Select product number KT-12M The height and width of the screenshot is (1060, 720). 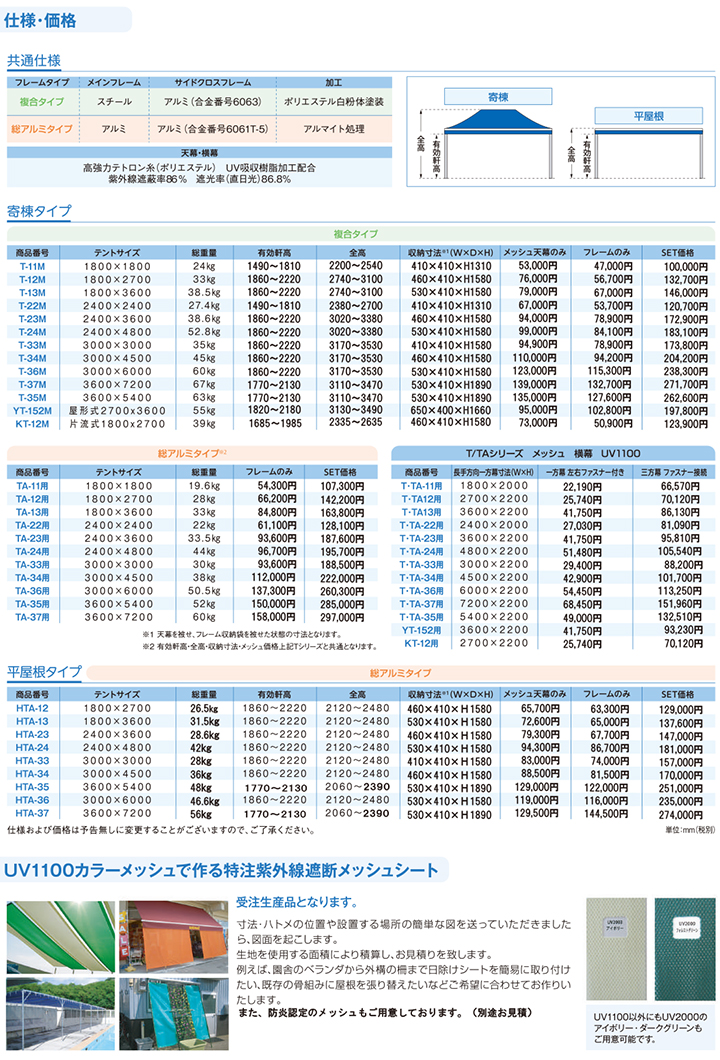tap(32, 424)
